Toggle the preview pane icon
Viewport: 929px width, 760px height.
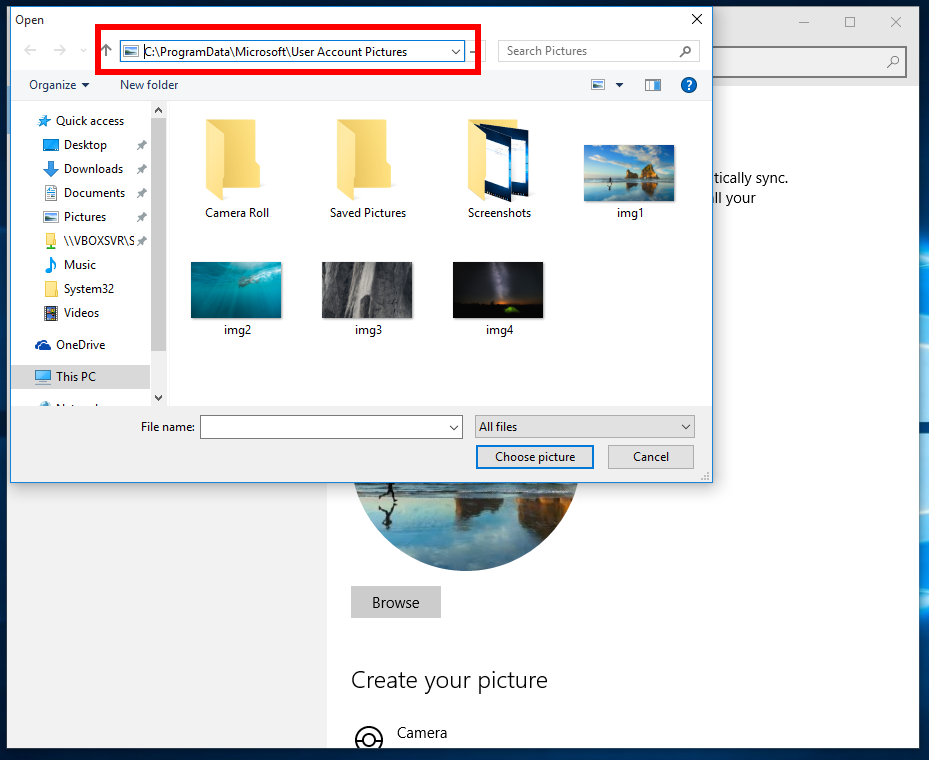[x=652, y=85]
